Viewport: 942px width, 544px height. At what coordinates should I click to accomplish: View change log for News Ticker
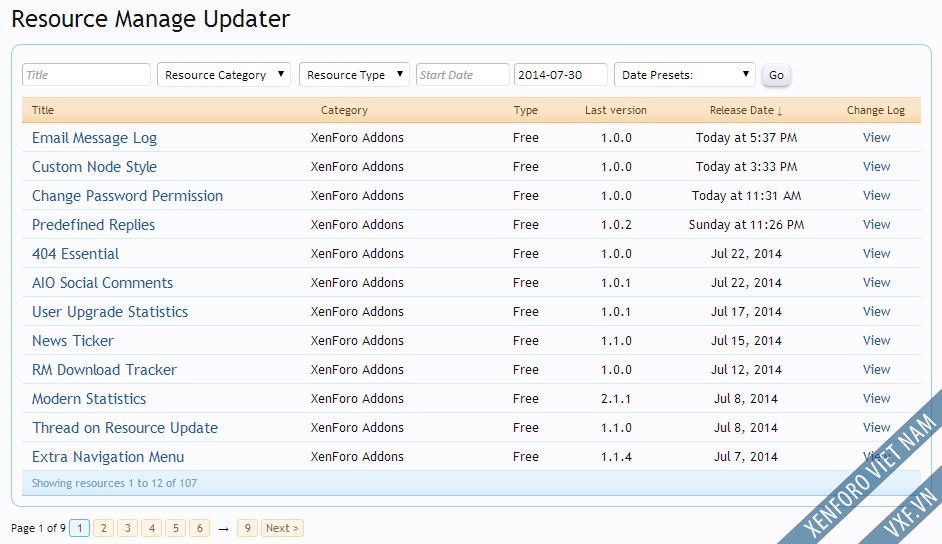[877, 340]
